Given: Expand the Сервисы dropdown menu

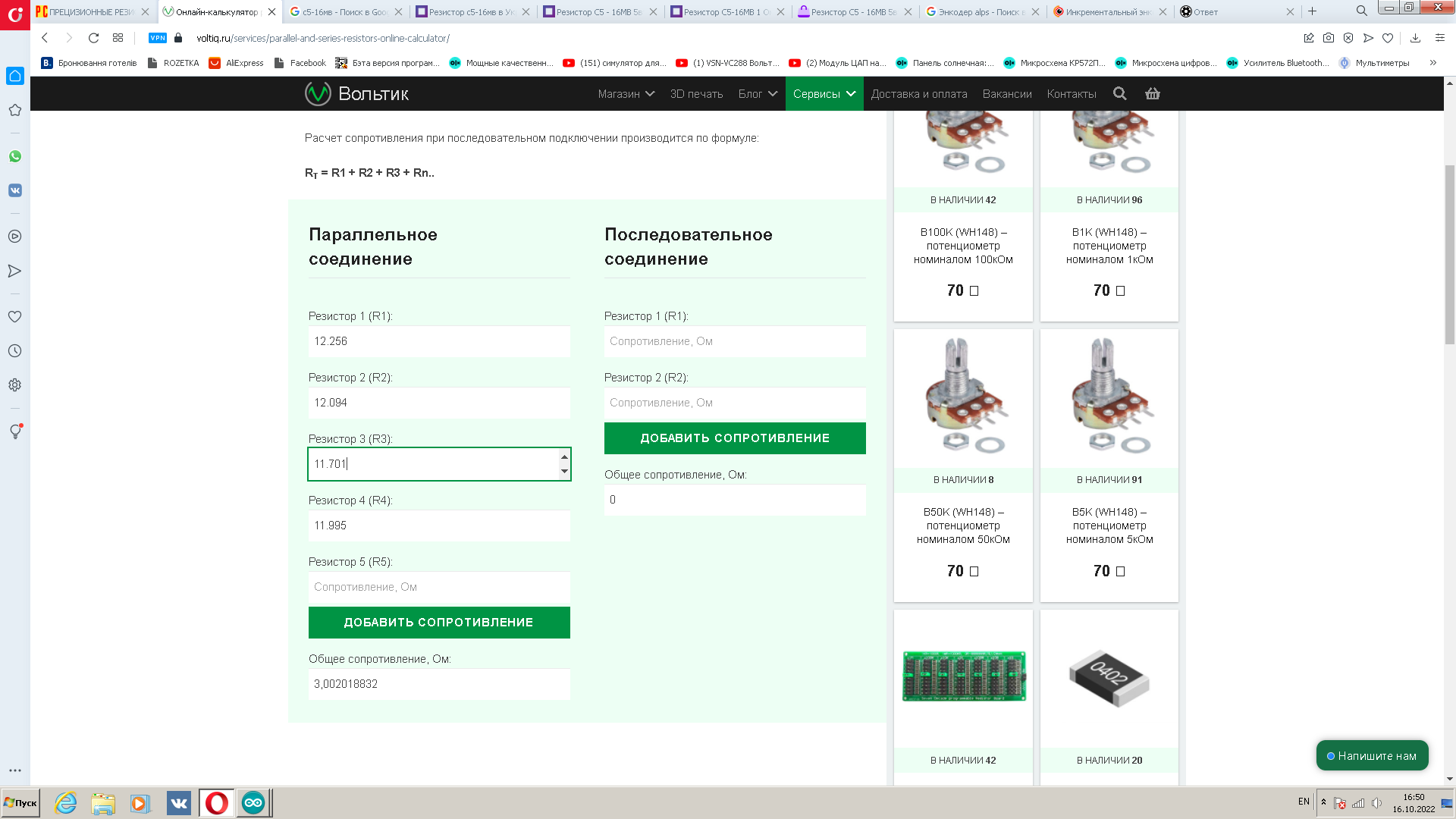Looking at the screenshot, I should (824, 94).
